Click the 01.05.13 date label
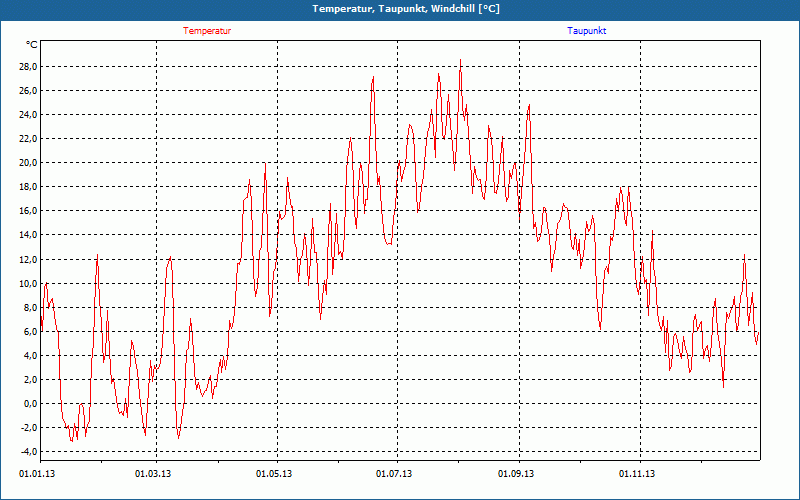Viewport: 800px width, 500px height. tap(274, 474)
